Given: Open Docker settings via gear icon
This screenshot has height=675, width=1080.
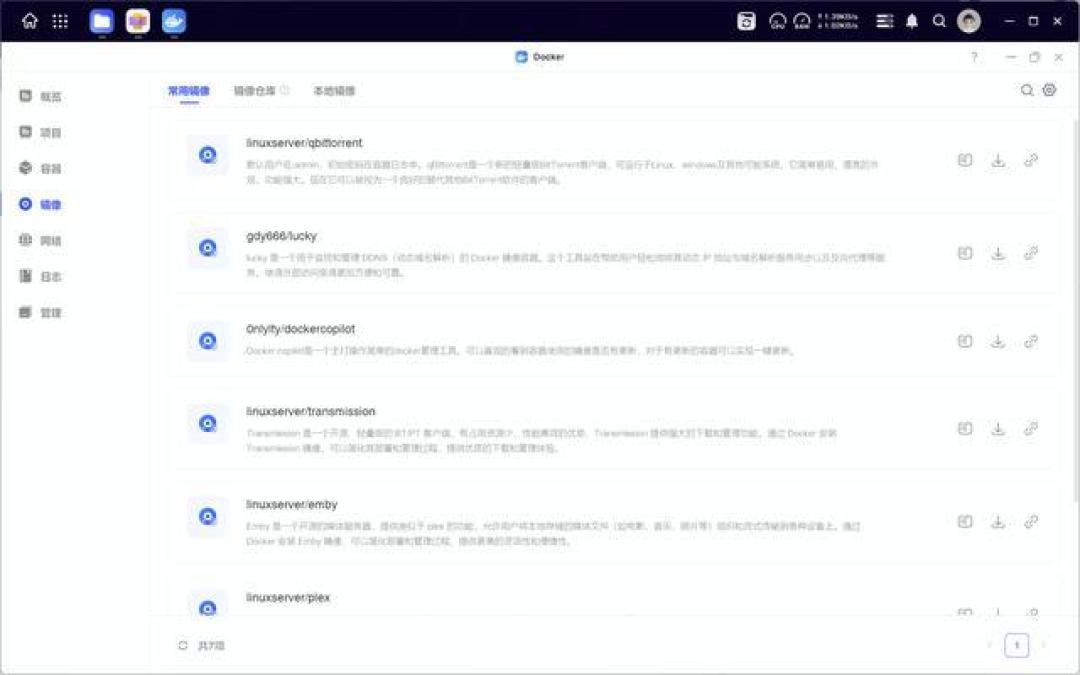Looking at the screenshot, I should tap(1048, 90).
